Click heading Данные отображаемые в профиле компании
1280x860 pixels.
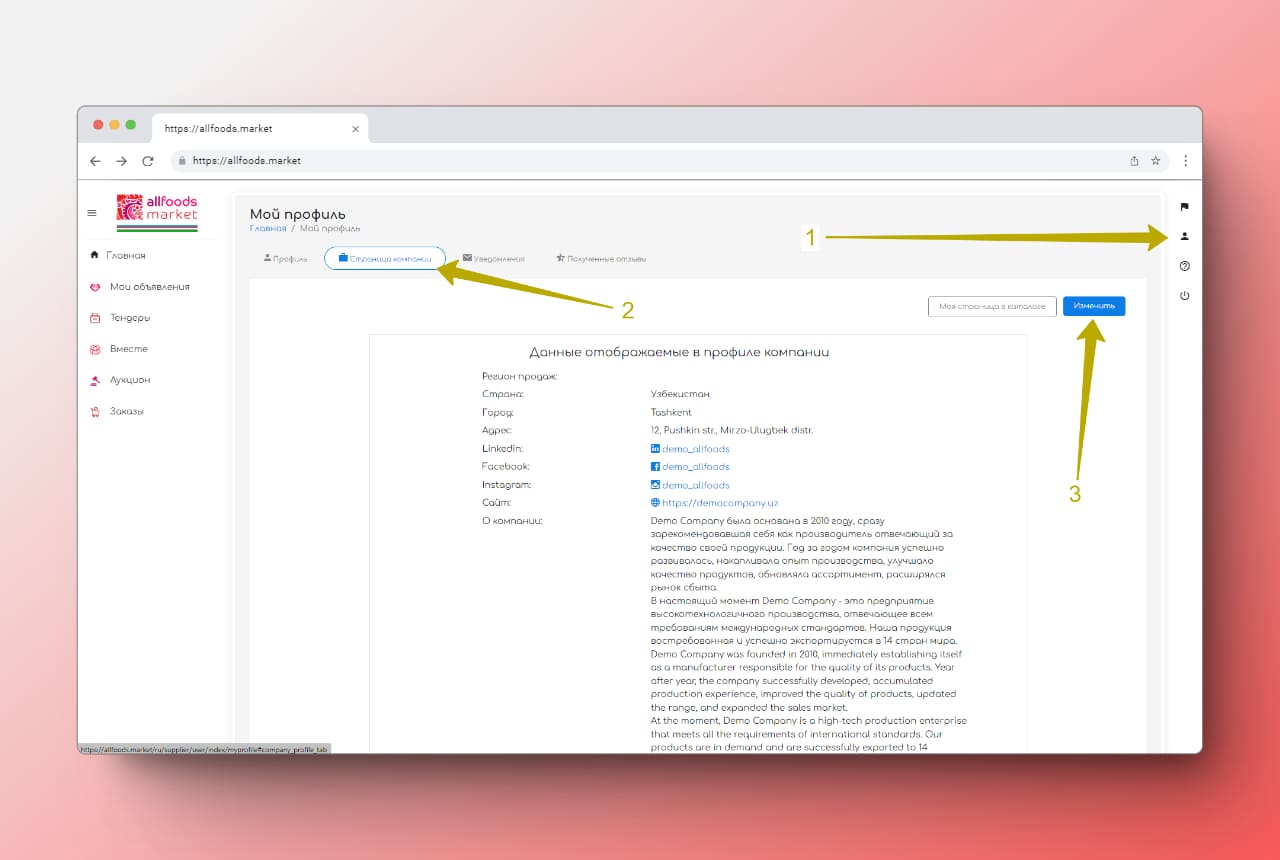(679, 352)
